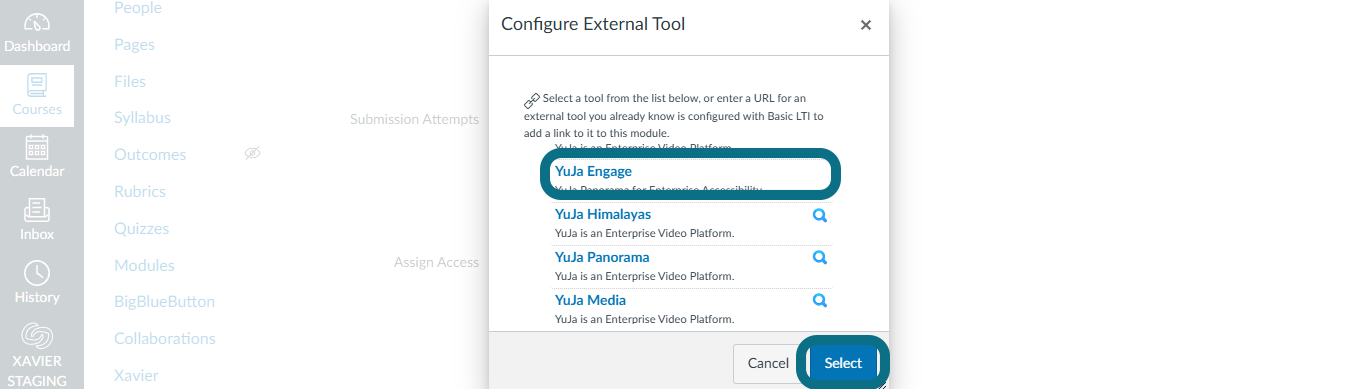Click the Cancel button
This screenshot has height=389, width=1356.
pyautogui.click(x=768, y=363)
